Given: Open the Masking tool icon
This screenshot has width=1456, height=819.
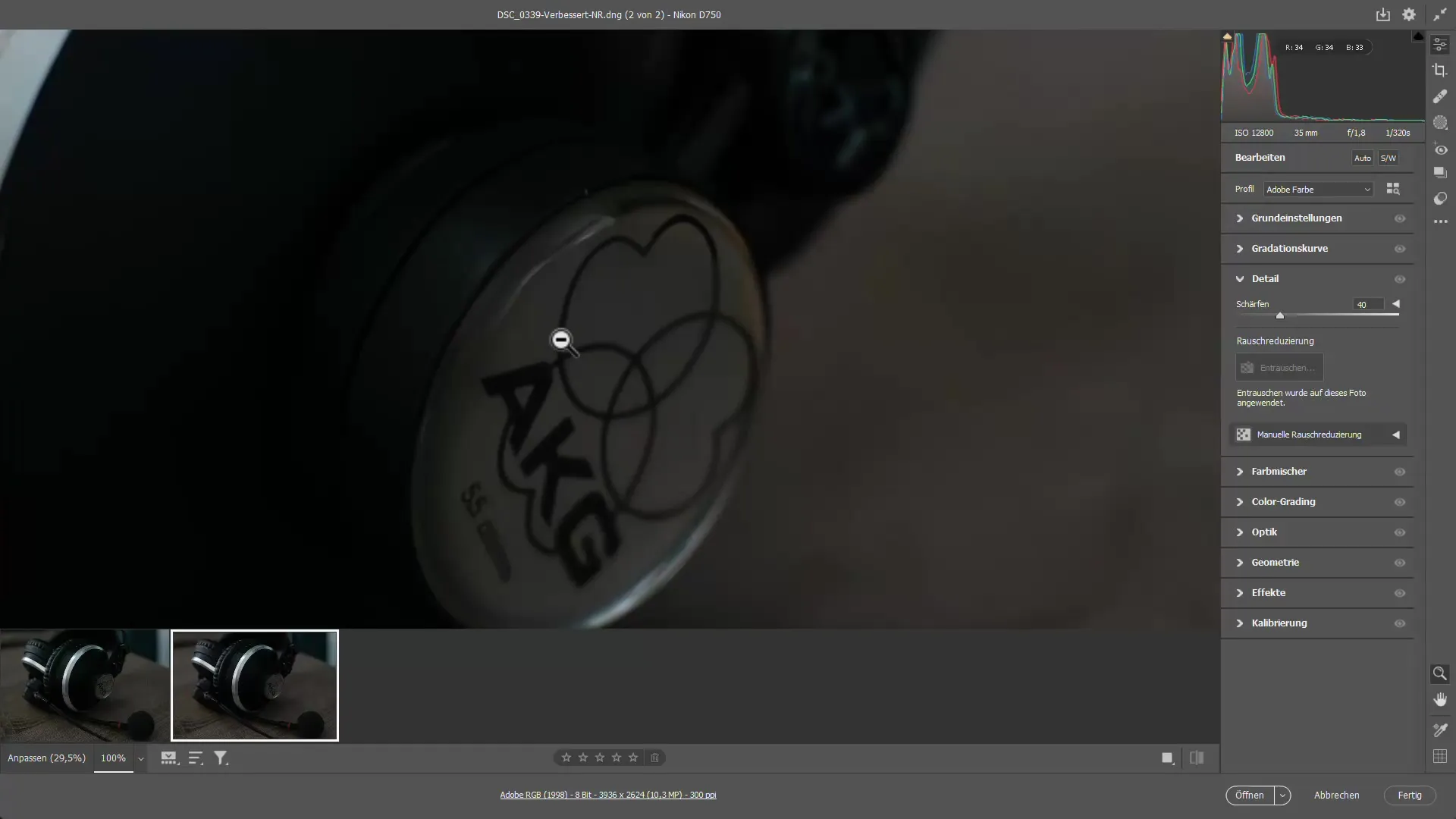Looking at the screenshot, I should pyautogui.click(x=1440, y=122).
